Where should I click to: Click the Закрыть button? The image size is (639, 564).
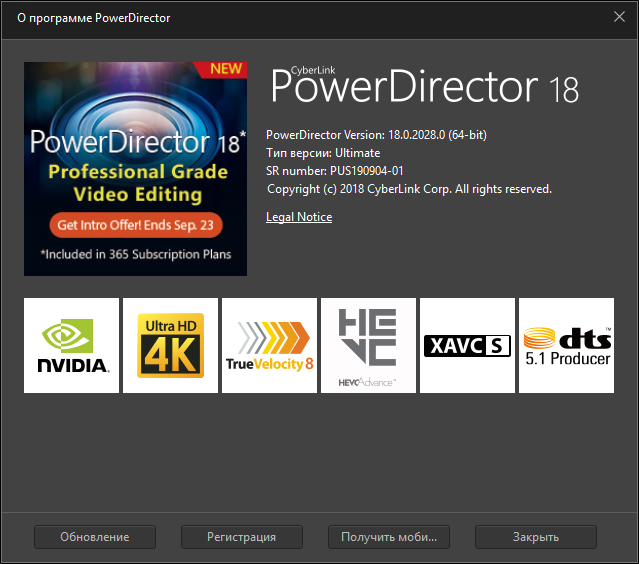[536, 537]
